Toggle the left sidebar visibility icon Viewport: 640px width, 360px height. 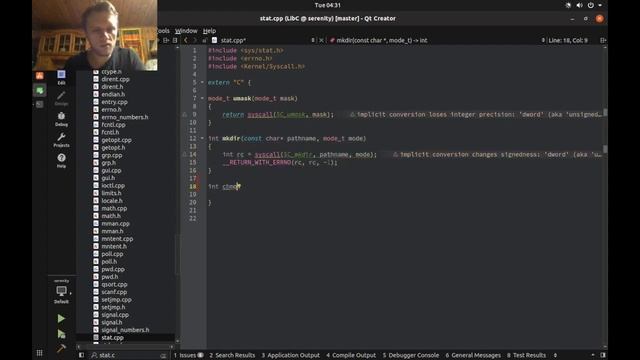coord(81,355)
